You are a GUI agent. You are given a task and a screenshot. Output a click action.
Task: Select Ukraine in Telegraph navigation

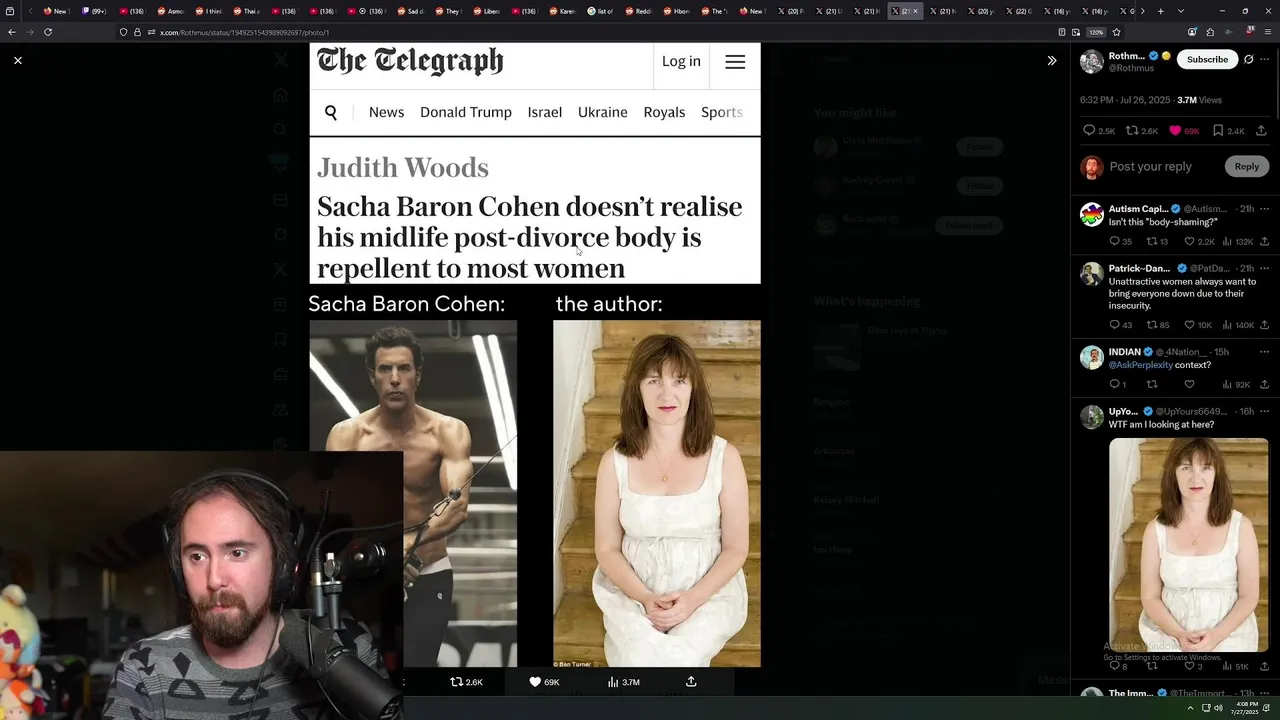pos(603,112)
